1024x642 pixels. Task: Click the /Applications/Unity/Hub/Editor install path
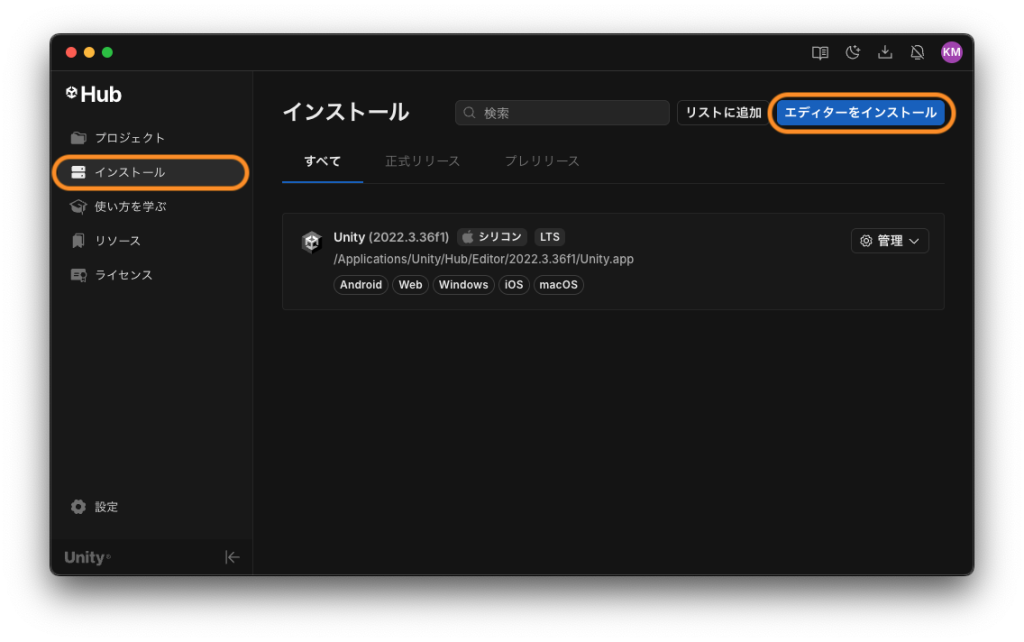tap(483, 259)
